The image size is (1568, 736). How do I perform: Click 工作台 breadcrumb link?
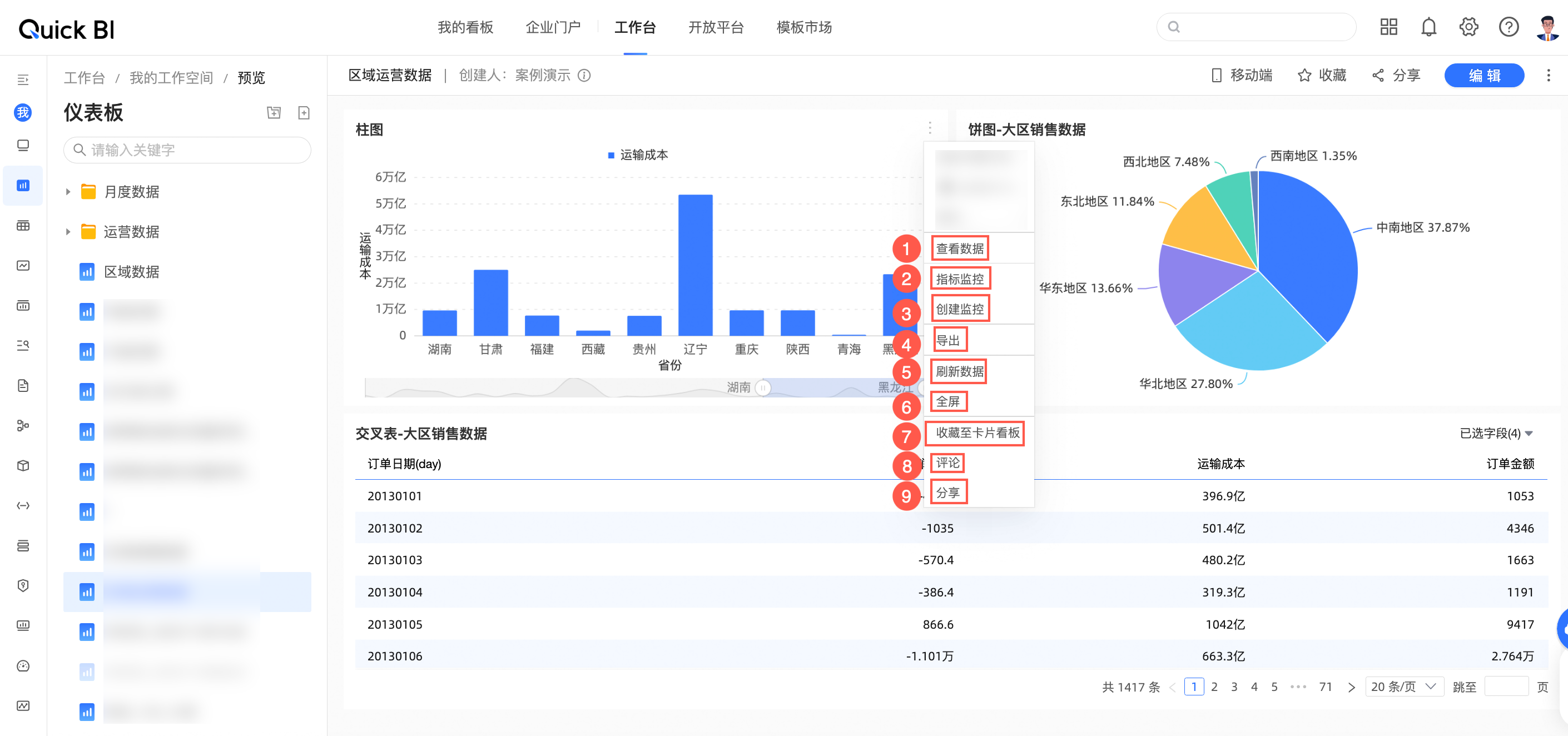click(x=84, y=78)
